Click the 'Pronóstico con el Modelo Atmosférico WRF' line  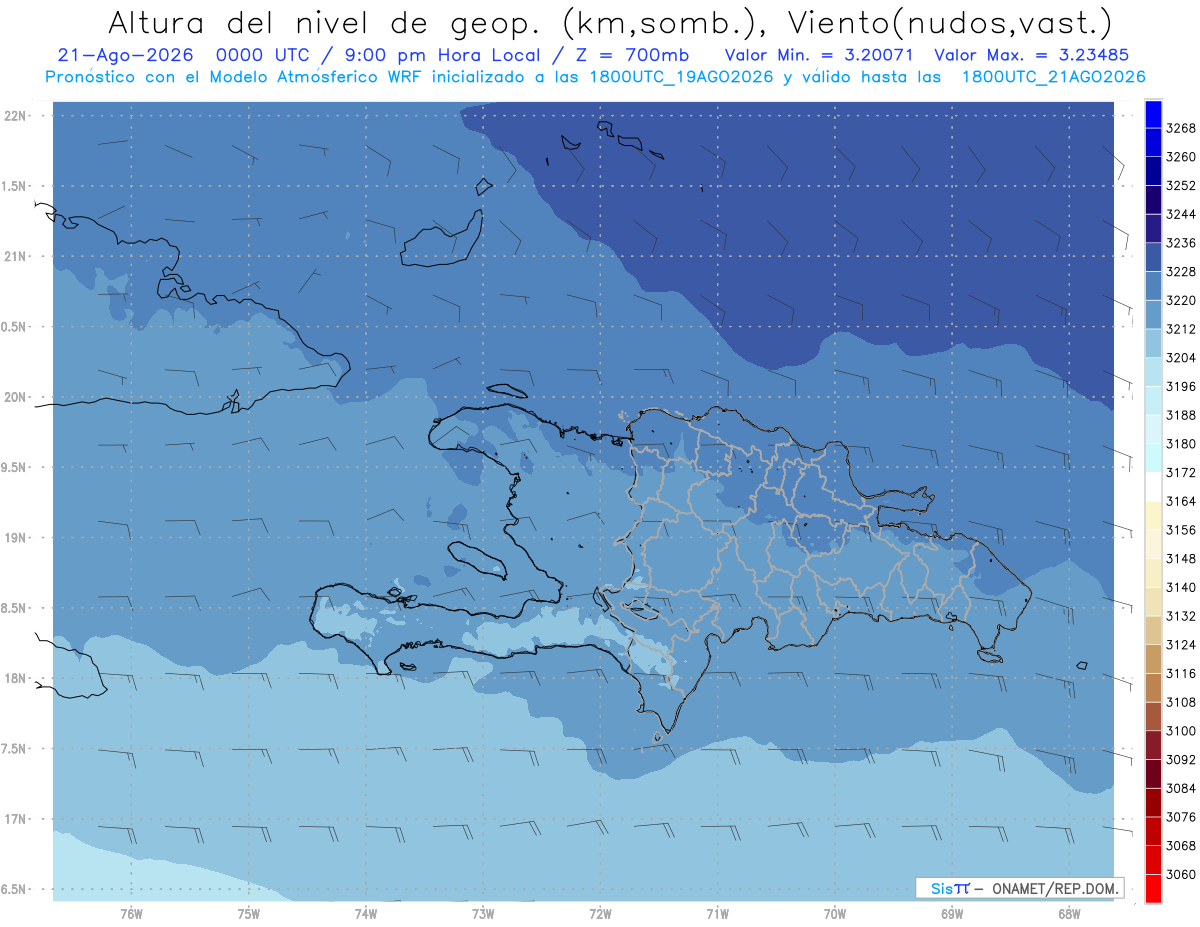tap(595, 77)
